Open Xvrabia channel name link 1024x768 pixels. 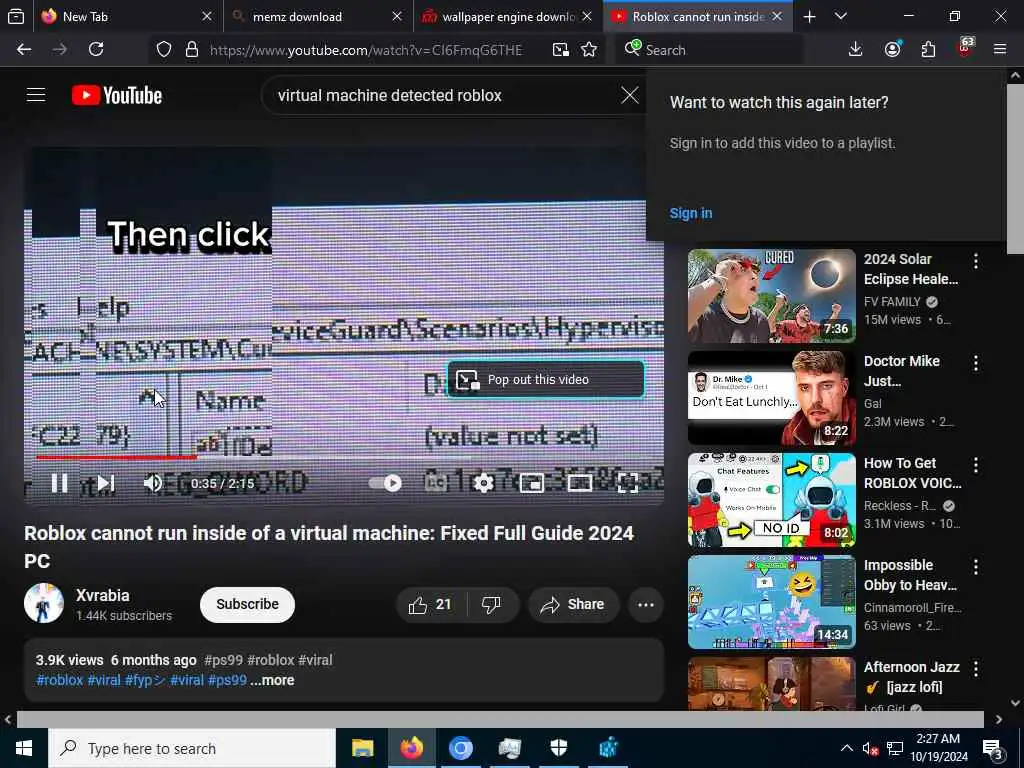point(103,596)
